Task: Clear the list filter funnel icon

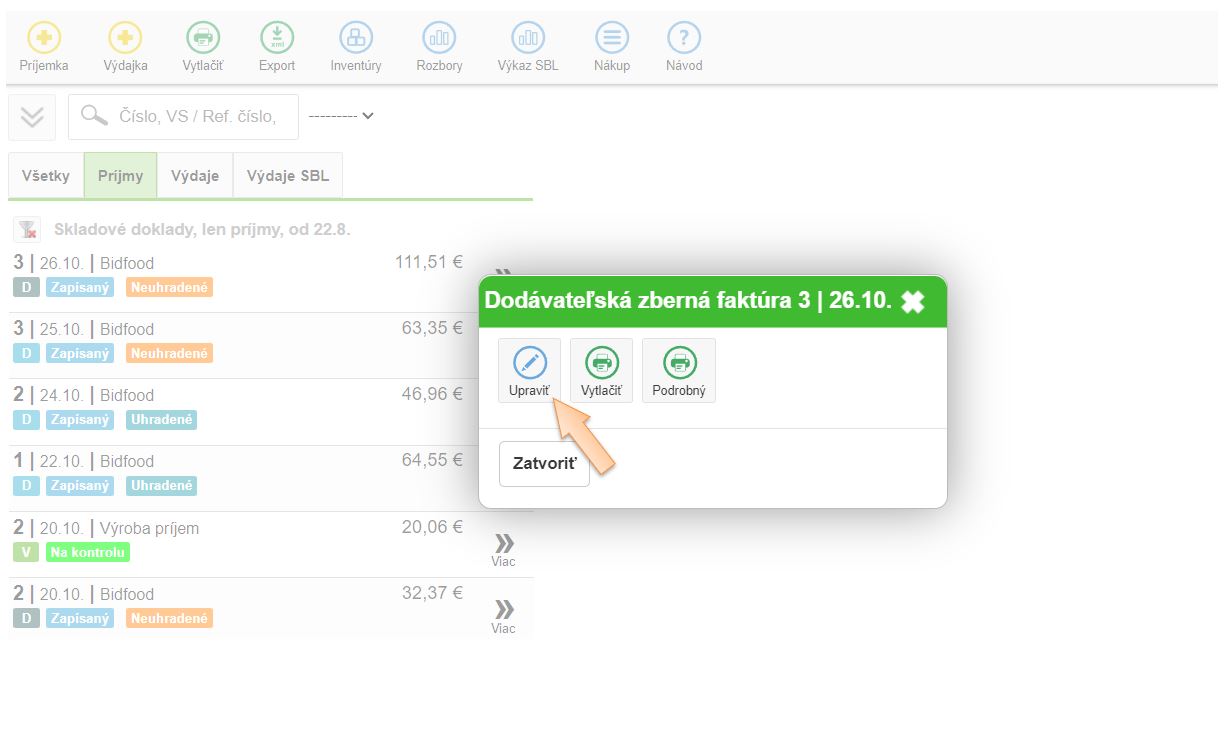Action: tap(27, 230)
